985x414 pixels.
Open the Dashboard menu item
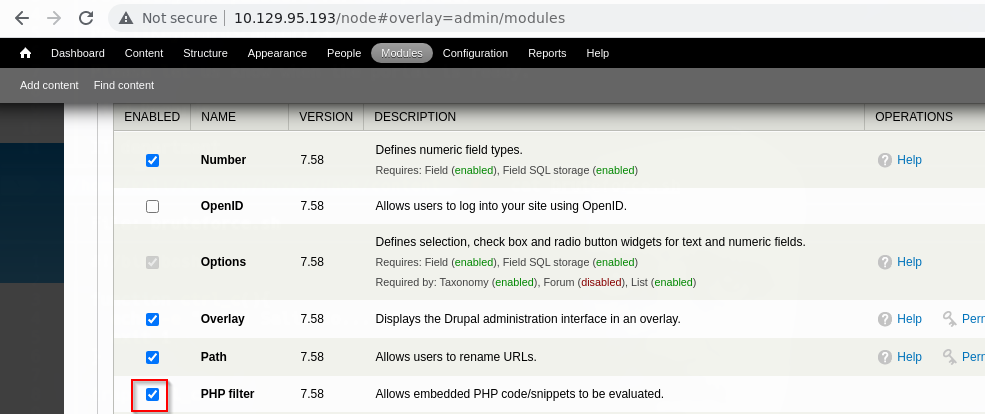coord(78,53)
